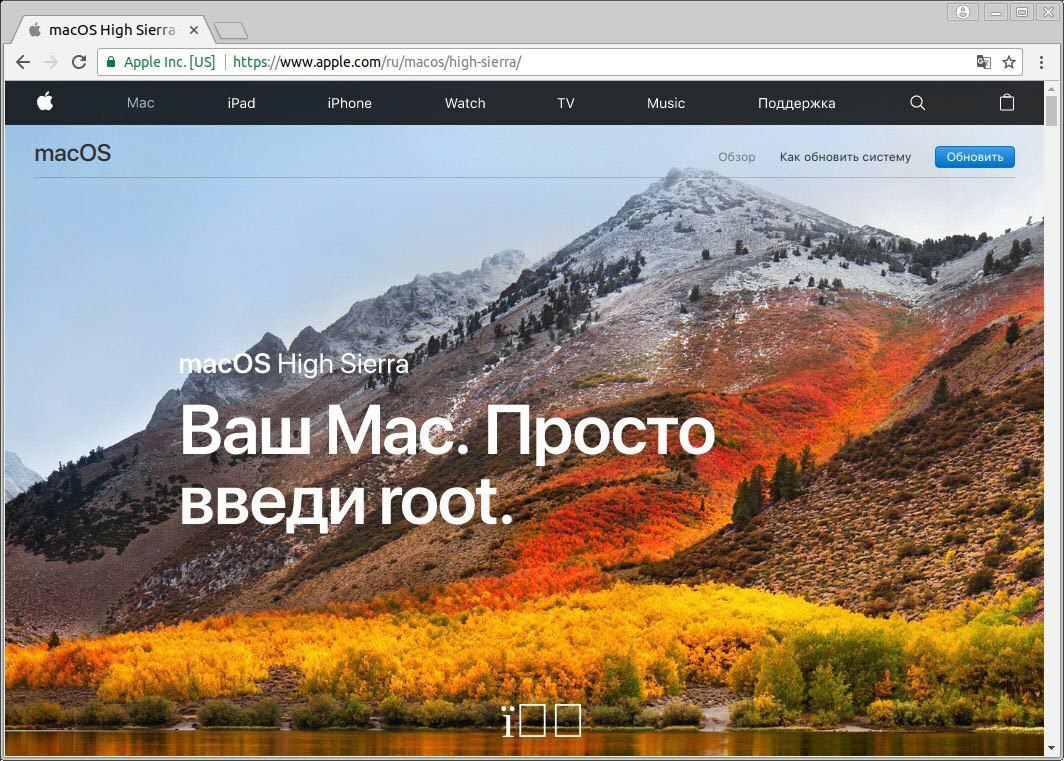The width and height of the screenshot is (1064, 761).
Task: Close the macOS High Sierra tab
Action: (x=193, y=30)
